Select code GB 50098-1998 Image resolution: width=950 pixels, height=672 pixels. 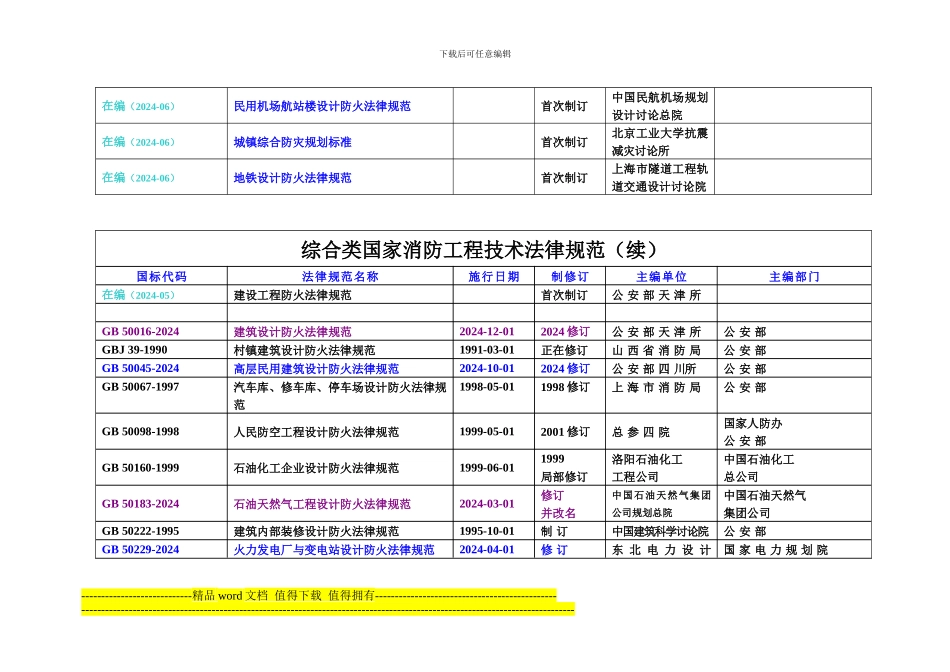tap(141, 431)
